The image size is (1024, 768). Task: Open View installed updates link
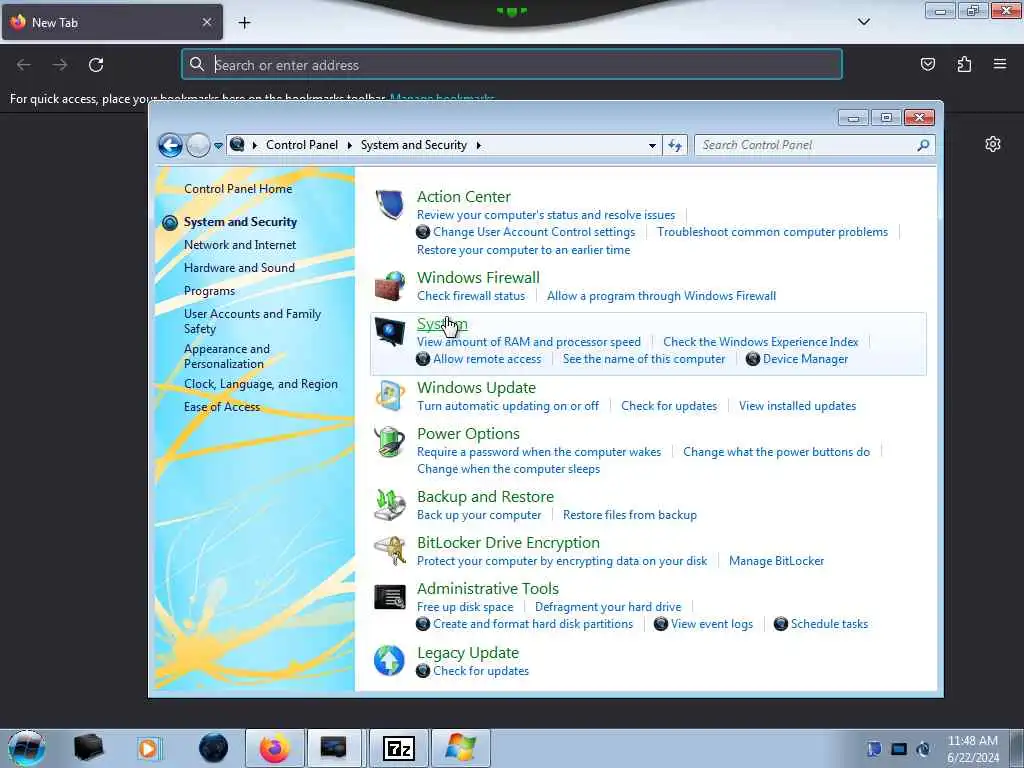[x=797, y=406]
